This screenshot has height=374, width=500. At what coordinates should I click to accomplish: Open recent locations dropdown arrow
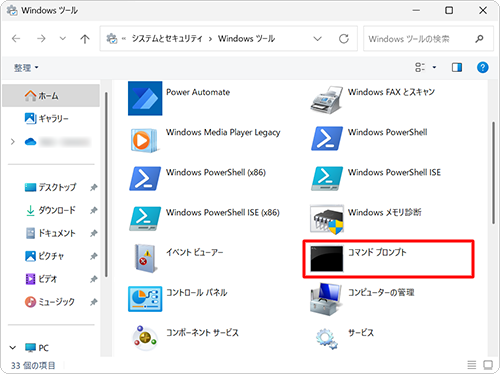tap(63, 39)
